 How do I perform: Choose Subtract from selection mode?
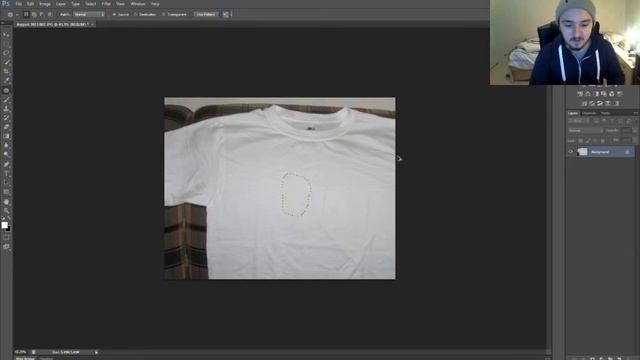click(x=42, y=14)
